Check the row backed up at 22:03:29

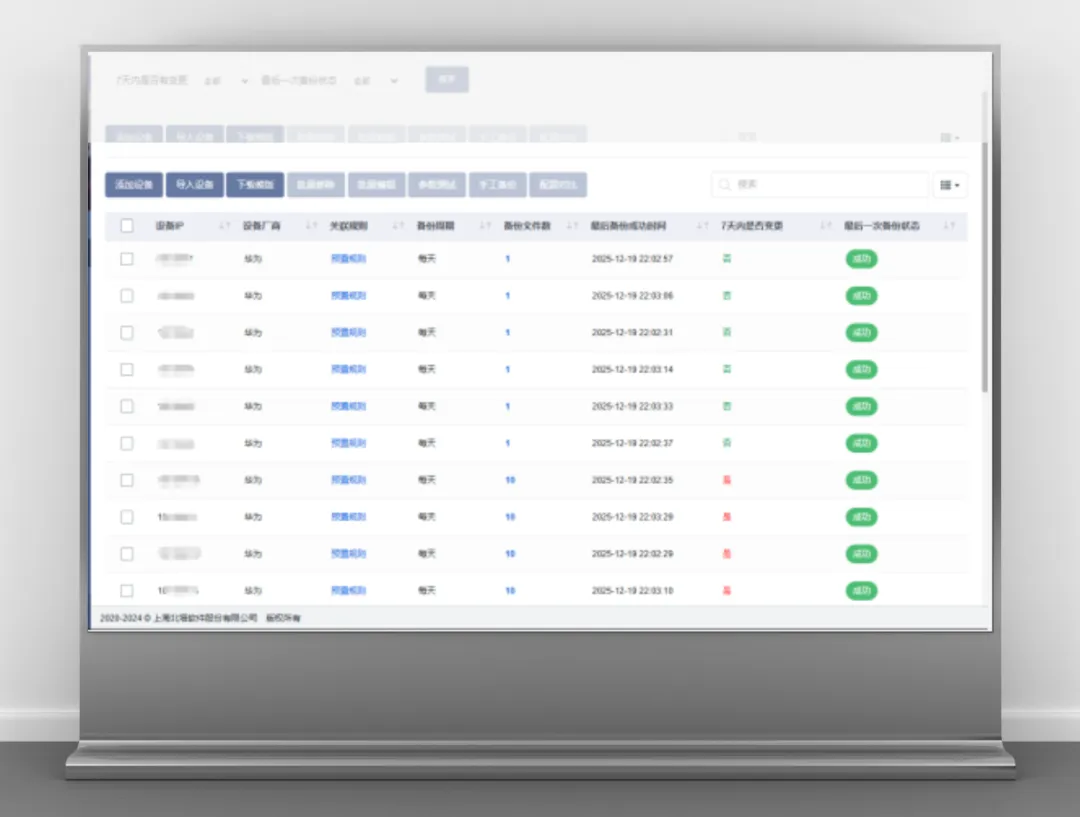[127, 517]
